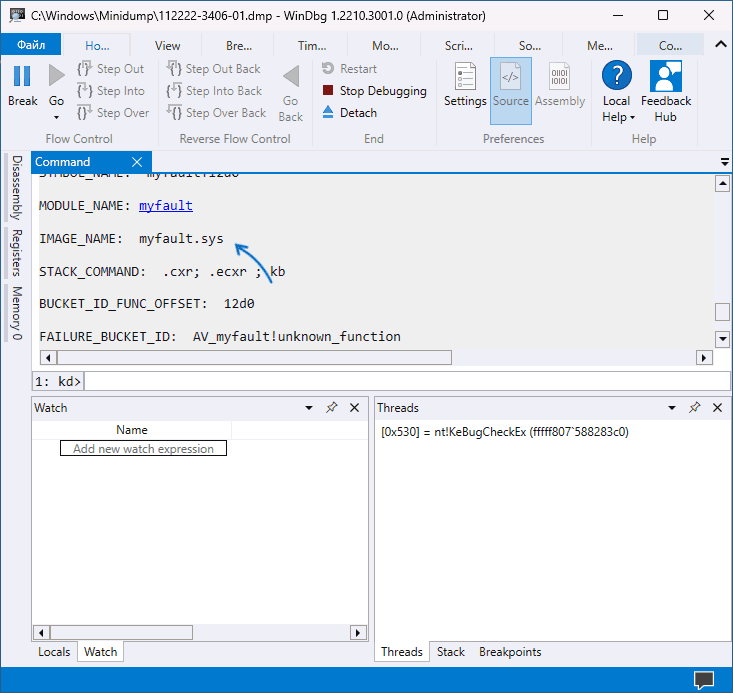This screenshot has width=733, height=693.
Task: Click the Go play icon
Action: click(x=57, y=75)
